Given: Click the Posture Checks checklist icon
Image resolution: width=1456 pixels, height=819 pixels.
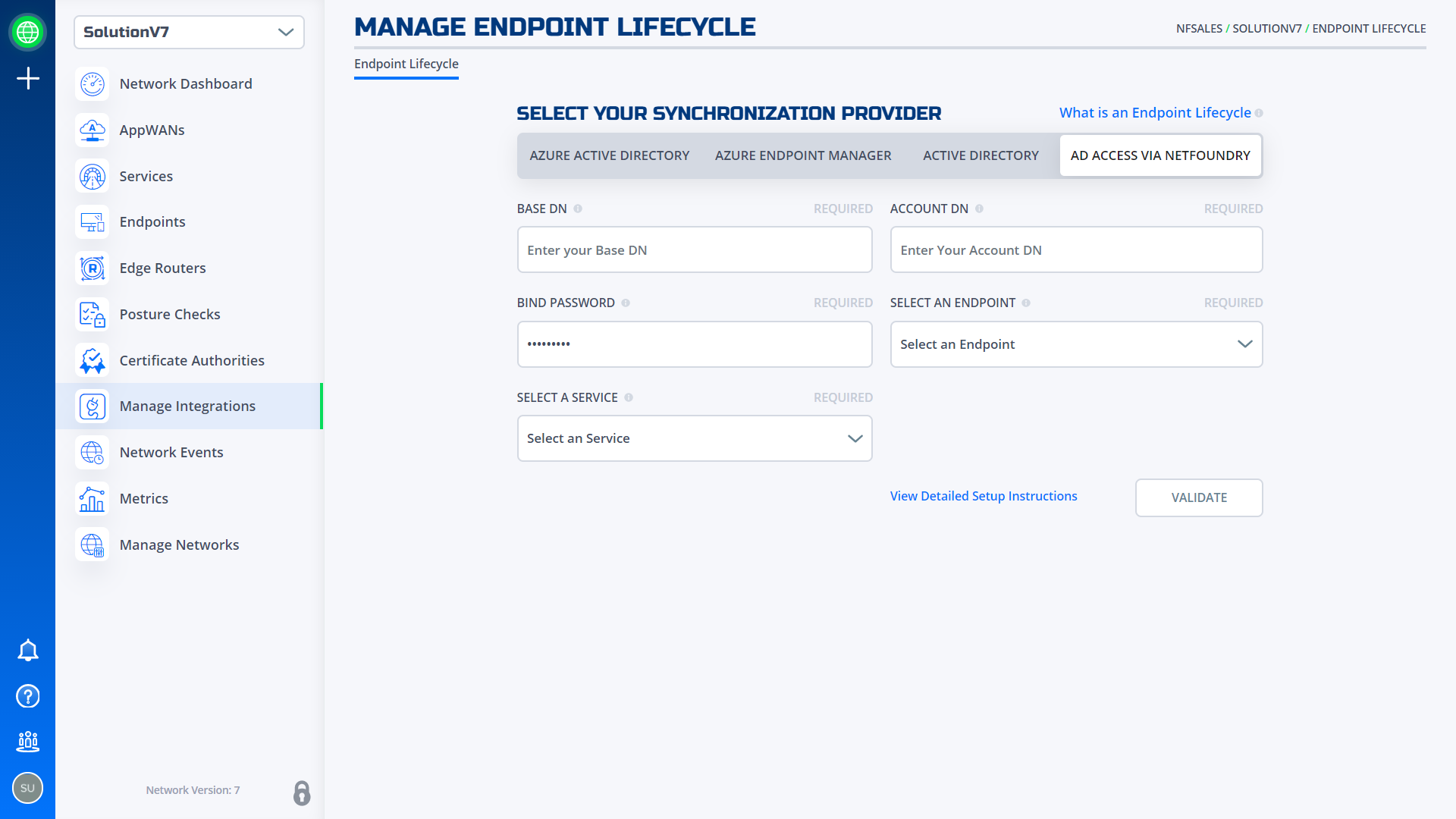Looking at the screenshot, I should (93, 315).
